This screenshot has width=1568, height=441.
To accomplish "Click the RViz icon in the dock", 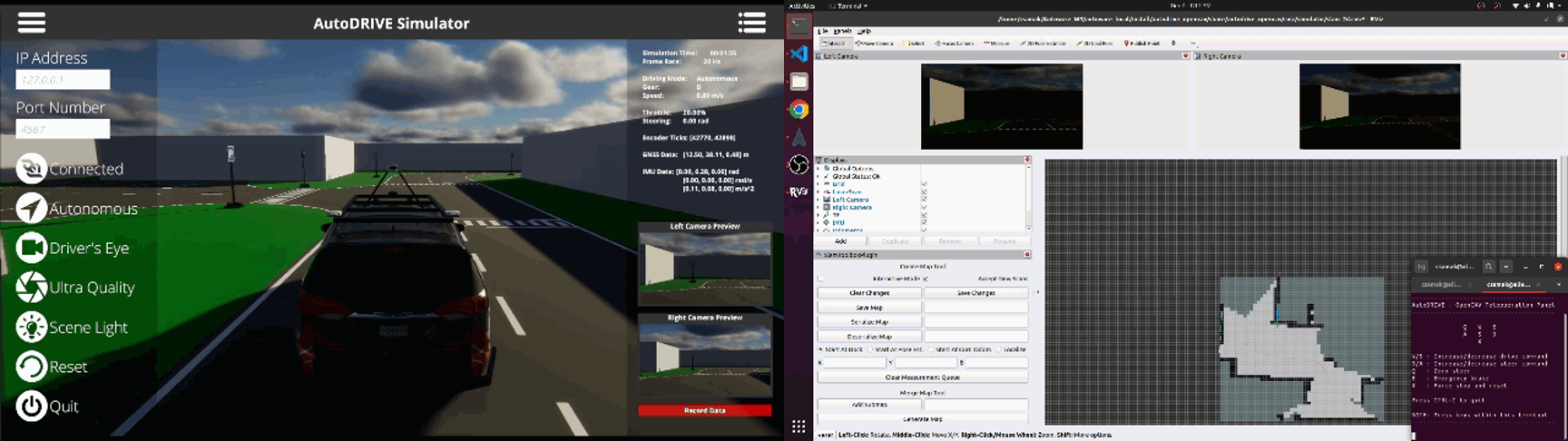I will [799, 192].
